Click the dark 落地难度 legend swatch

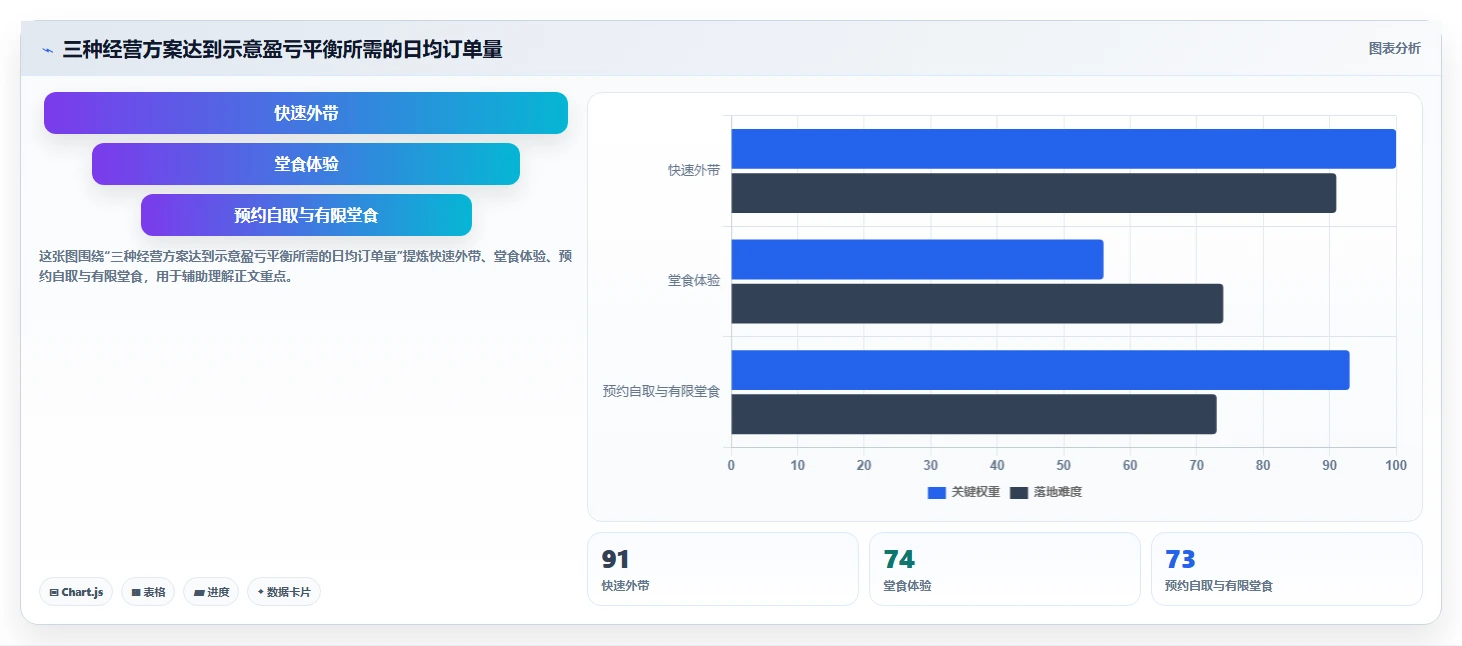click(x=1019, y=492)
